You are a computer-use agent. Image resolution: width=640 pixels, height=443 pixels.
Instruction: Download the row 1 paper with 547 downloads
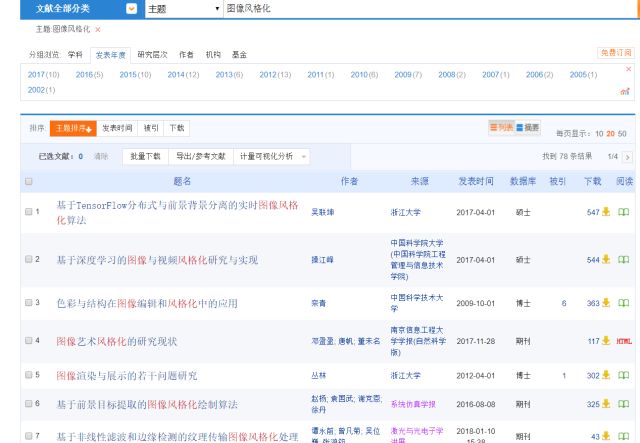(x=606, y=211)
